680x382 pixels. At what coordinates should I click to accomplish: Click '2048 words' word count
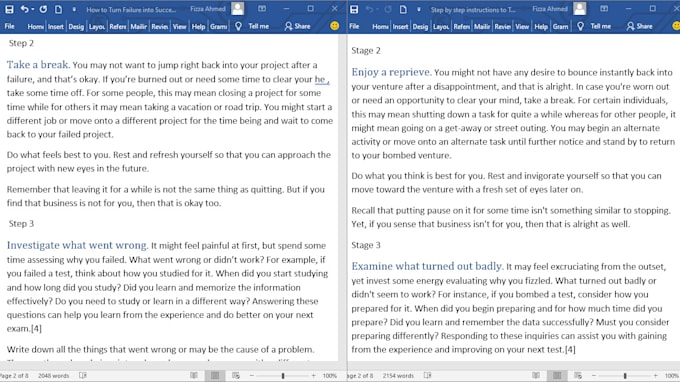pos(53,375)
